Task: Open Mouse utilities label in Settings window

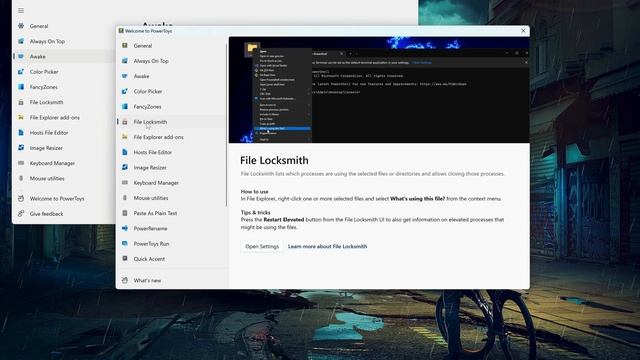Action: pyautogui.click(x=47, y=178)
